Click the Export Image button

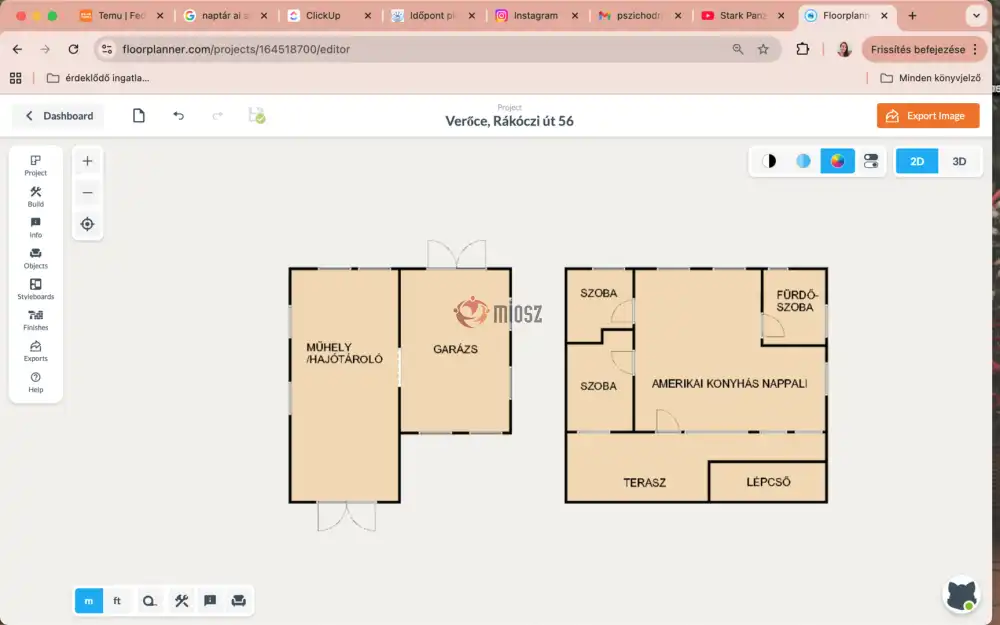[928, 115]
